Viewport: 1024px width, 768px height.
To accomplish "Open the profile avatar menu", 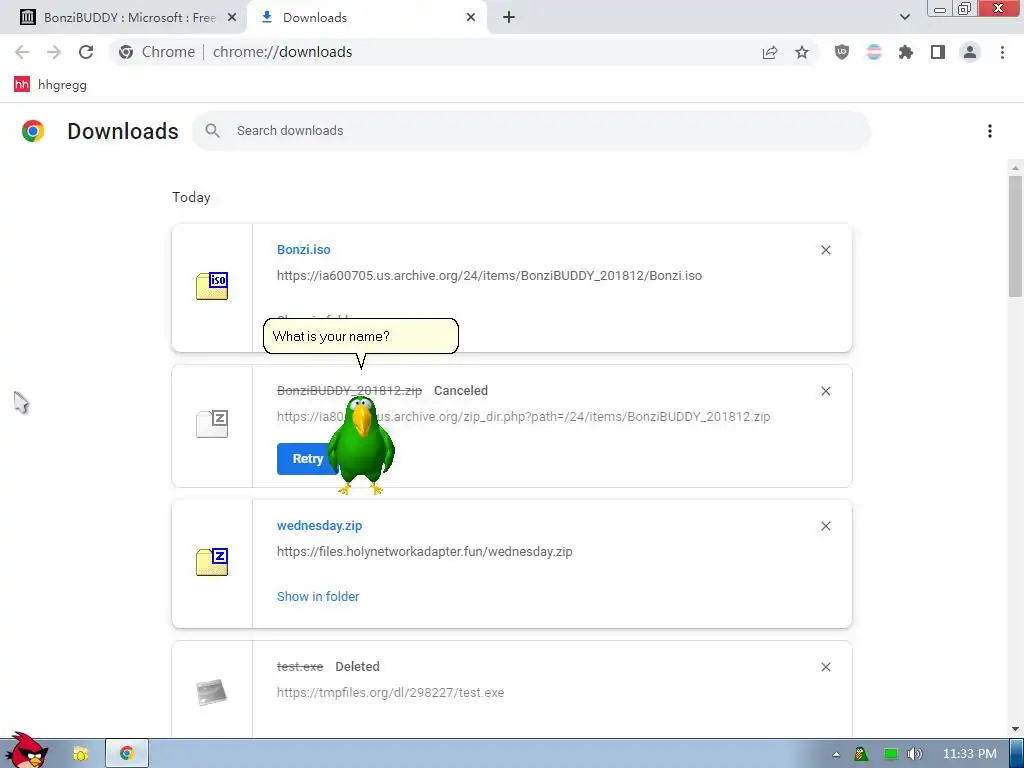I will tap(970, 52).
